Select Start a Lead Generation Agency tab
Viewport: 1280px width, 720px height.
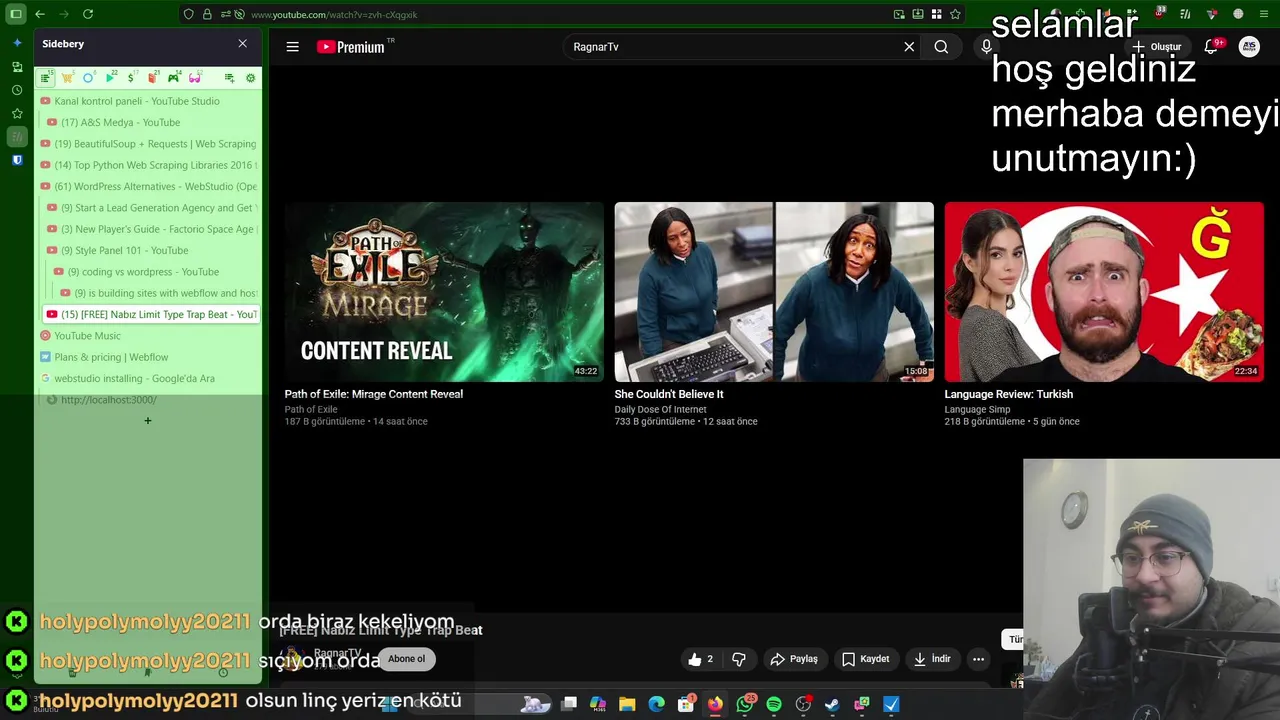(x=151, y=208)
